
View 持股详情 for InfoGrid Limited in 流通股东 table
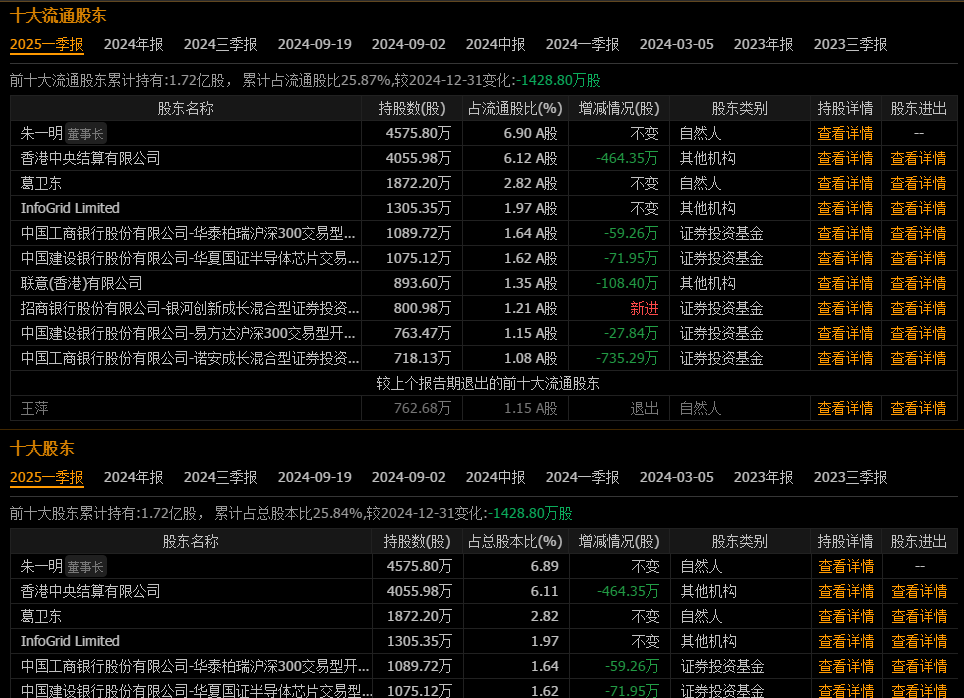pos(845,208)
